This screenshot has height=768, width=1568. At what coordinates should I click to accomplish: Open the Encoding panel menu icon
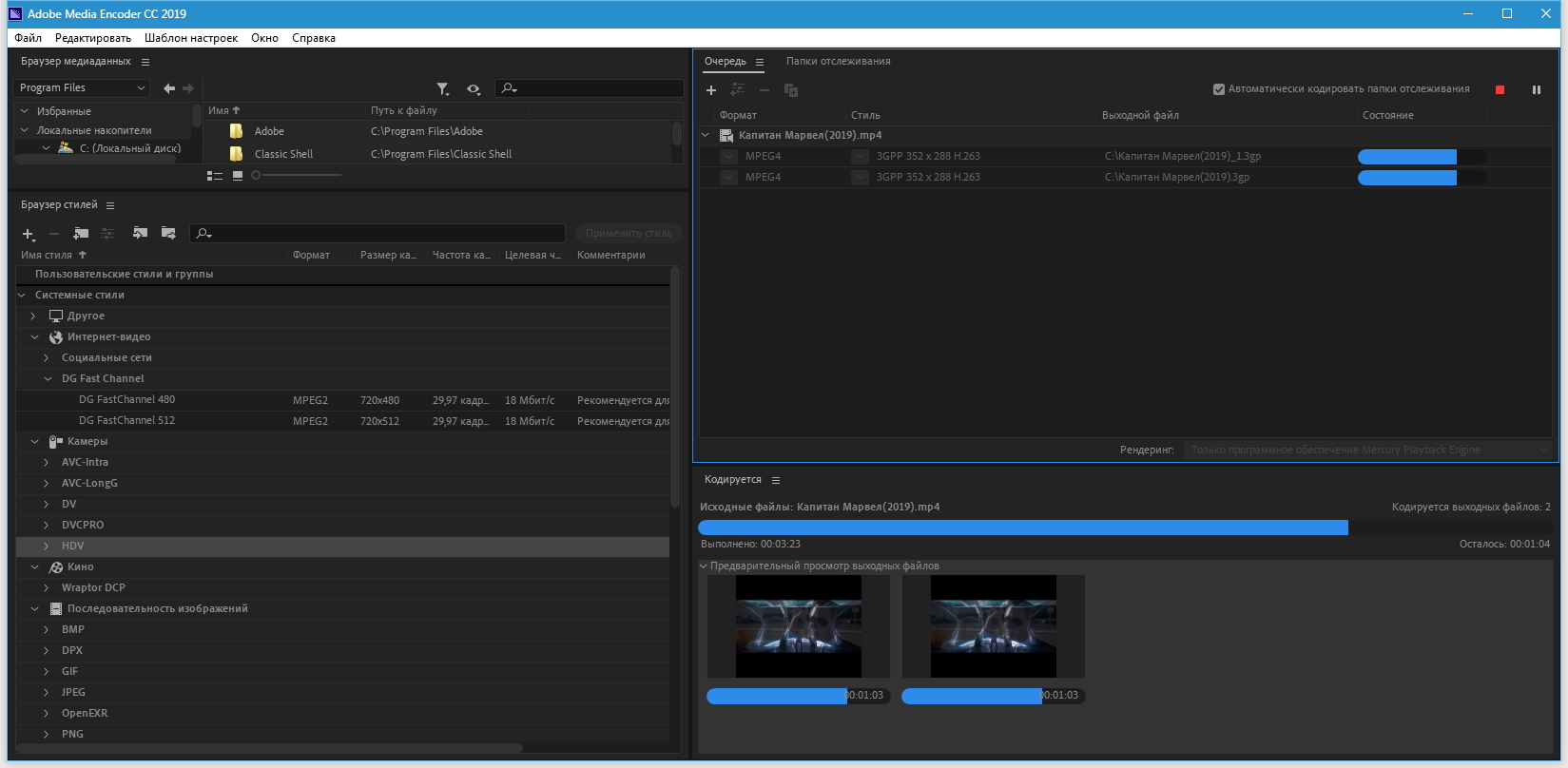point(776,480)
